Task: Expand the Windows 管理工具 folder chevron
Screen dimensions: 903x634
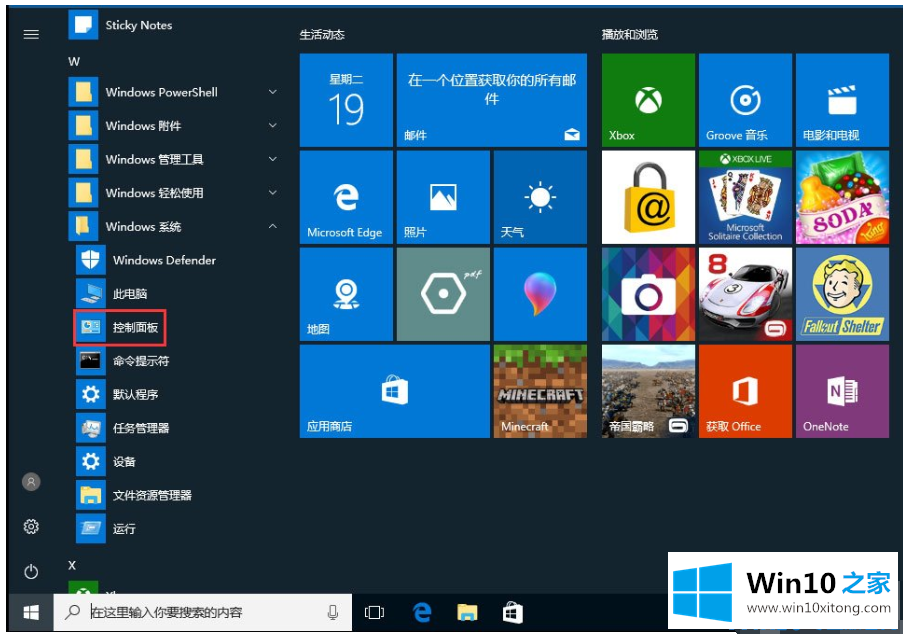Action: [273, 159]
